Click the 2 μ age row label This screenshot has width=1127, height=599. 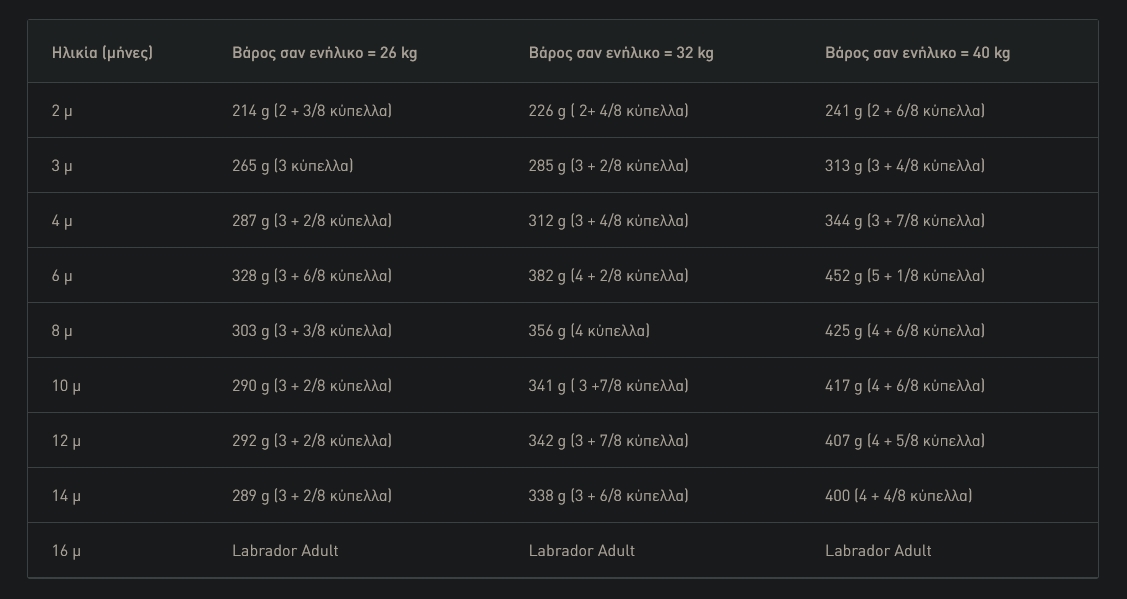point(62,111)
